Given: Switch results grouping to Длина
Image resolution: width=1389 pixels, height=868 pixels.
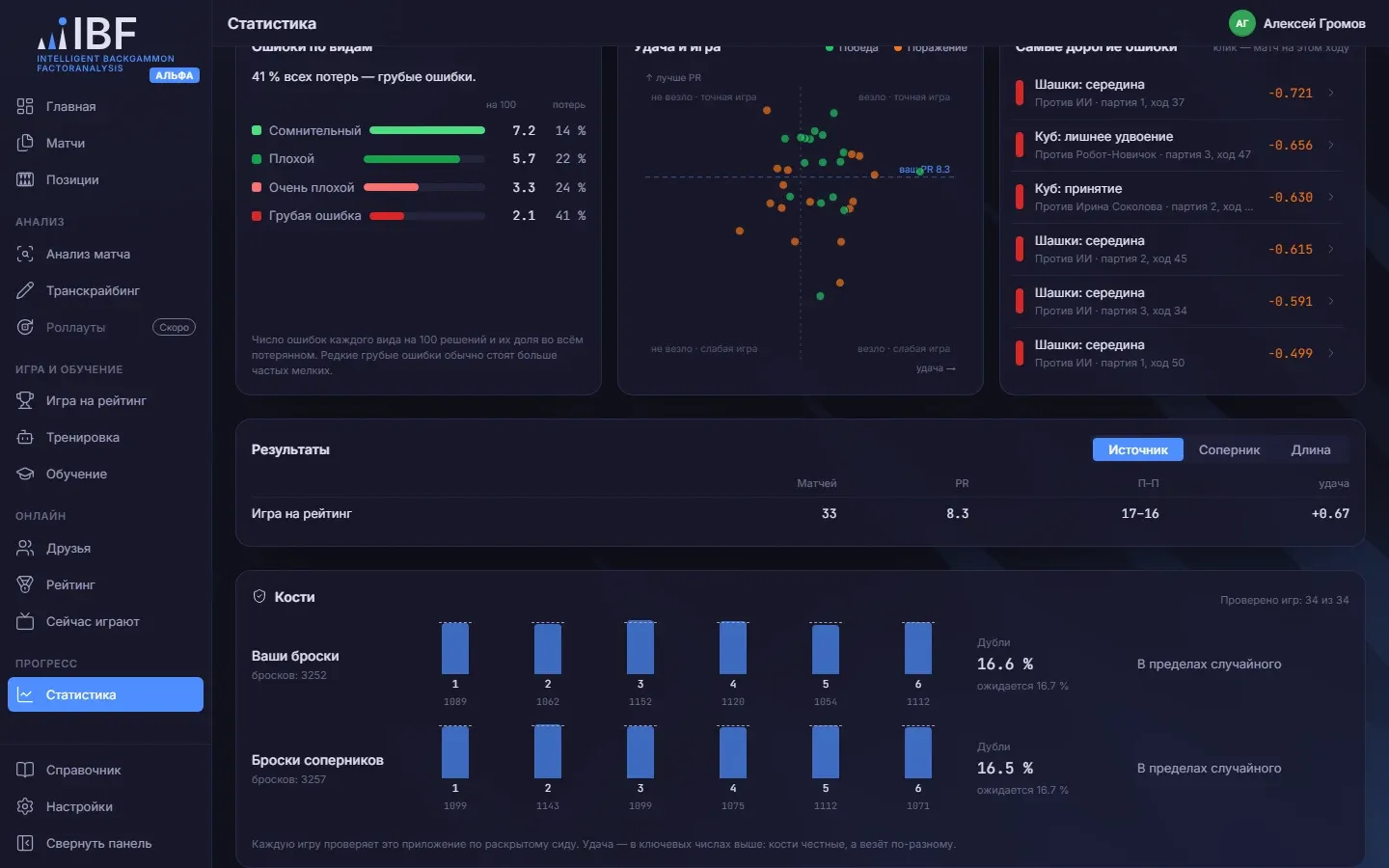Looking at the screenshot, I should (x=1311, y=449).
